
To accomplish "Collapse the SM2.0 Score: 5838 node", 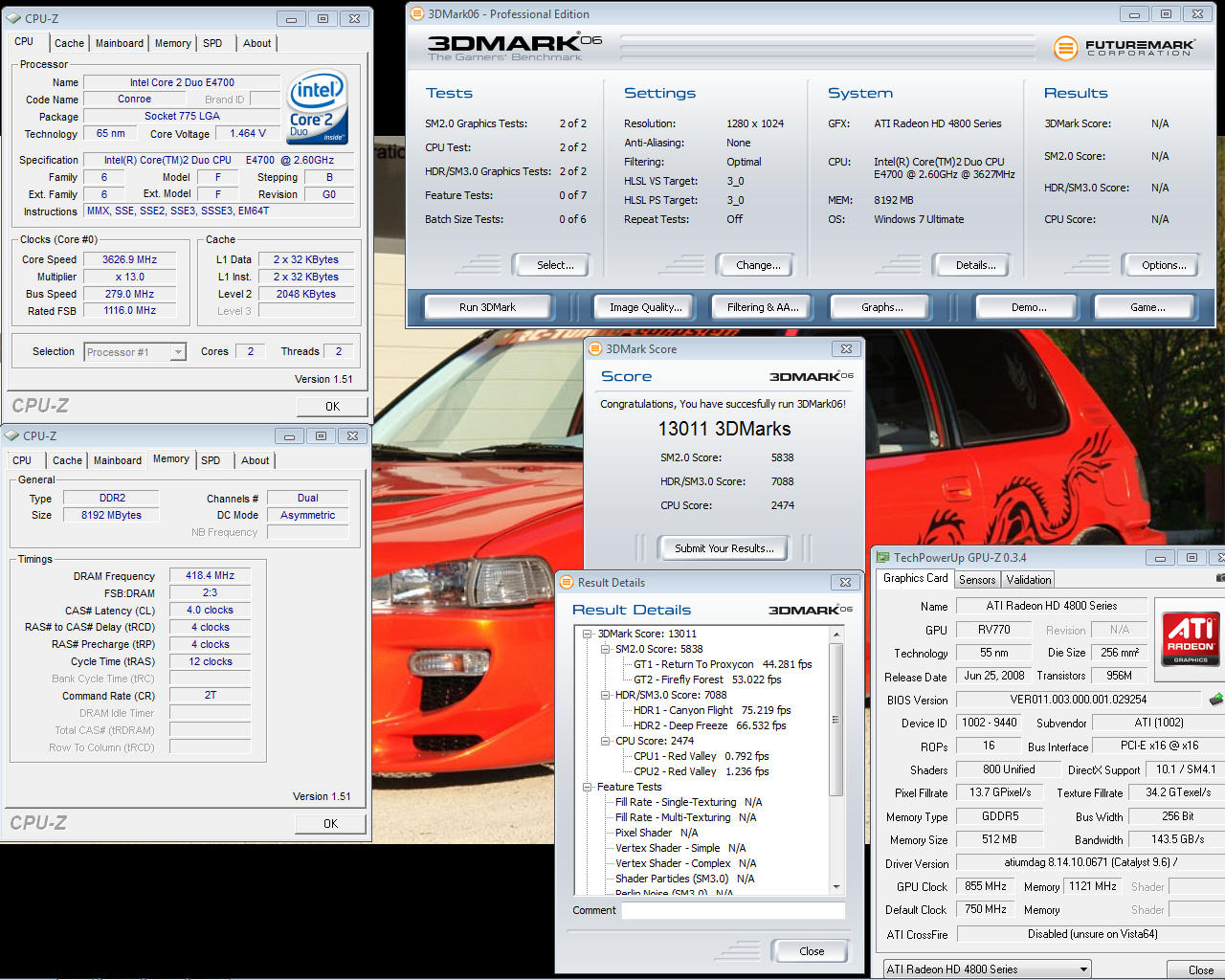I will point(605,649).
